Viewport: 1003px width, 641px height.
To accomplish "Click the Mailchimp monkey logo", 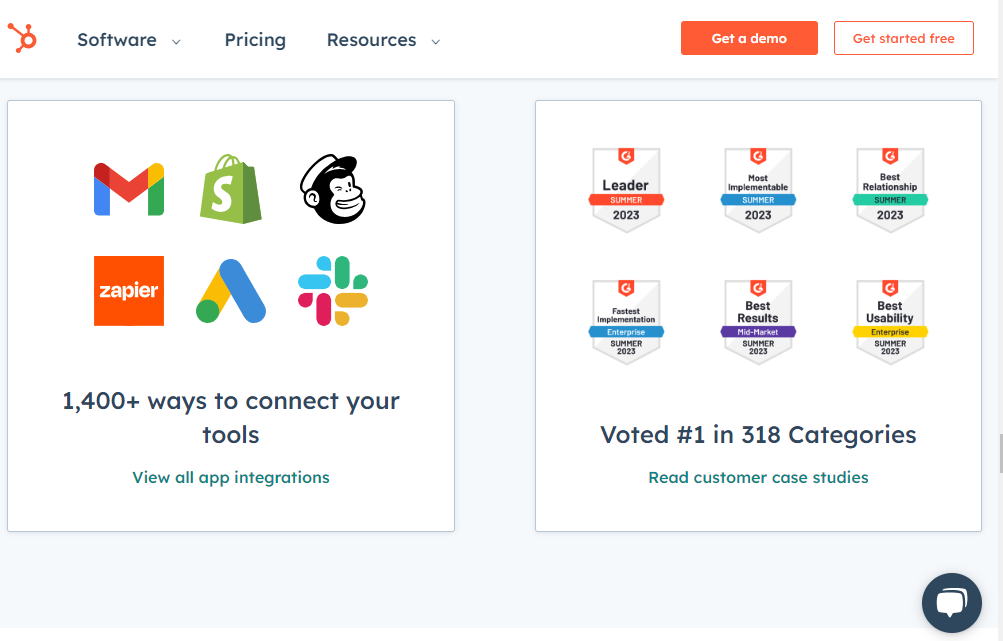I will tap(333, 189).
